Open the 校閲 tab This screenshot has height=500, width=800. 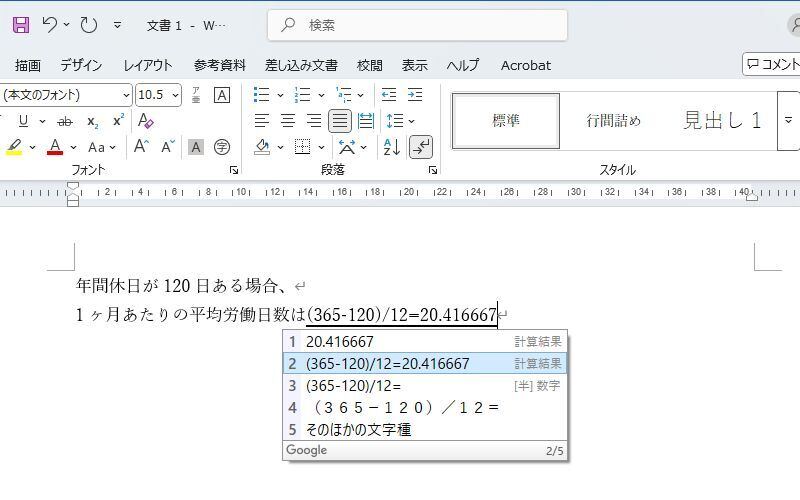click(369, 65)
